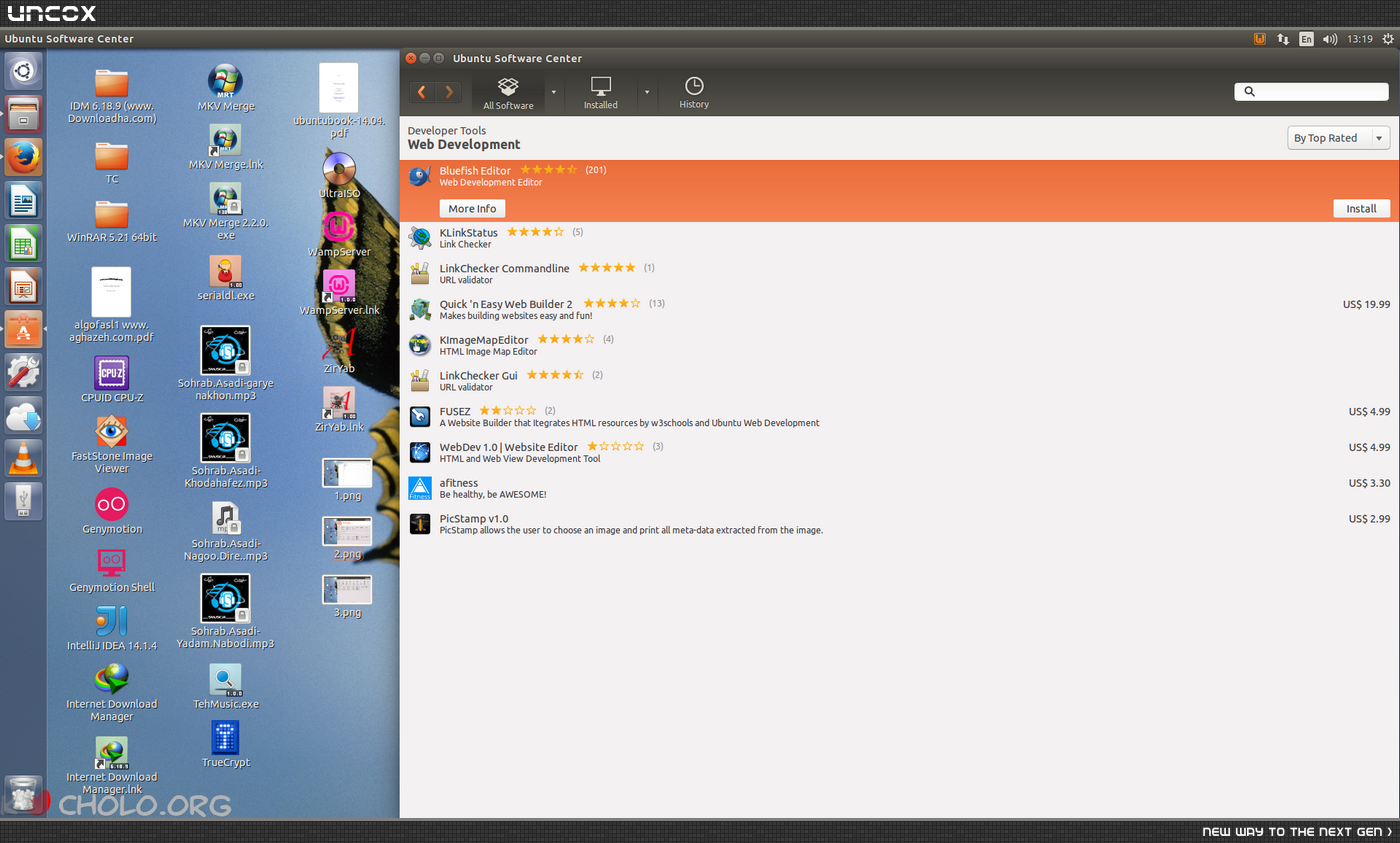The height and width of the screenshot is (843, 1400).
Task: Show the Installed software view
Action: click(x=601, y=93)
